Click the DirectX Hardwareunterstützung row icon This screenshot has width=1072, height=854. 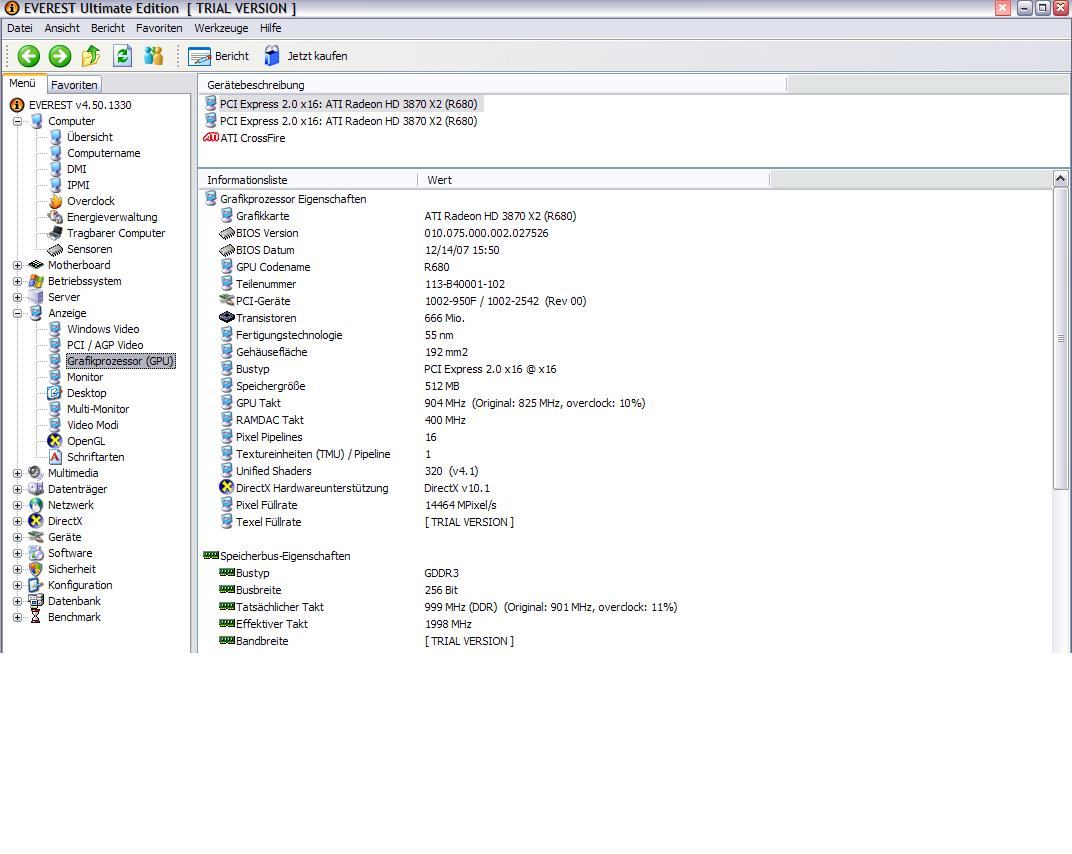point(226,488)
